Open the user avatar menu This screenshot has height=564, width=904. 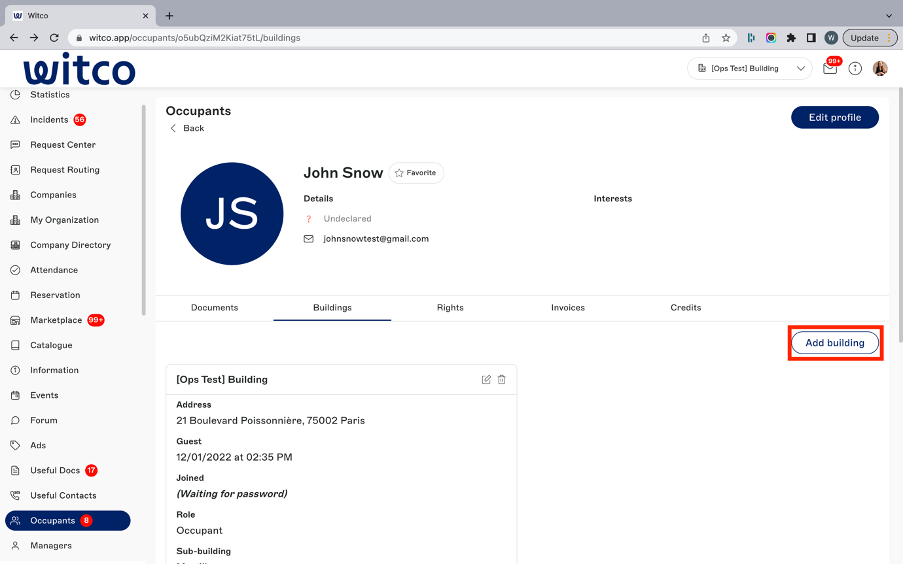pyautogui.click(x=880, y=69)
